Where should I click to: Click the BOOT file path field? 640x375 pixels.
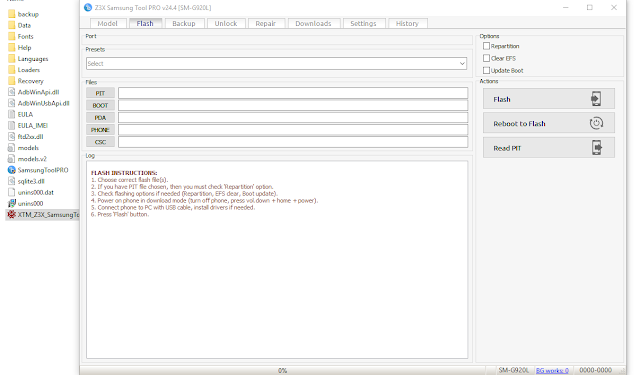tap(293, 105)
